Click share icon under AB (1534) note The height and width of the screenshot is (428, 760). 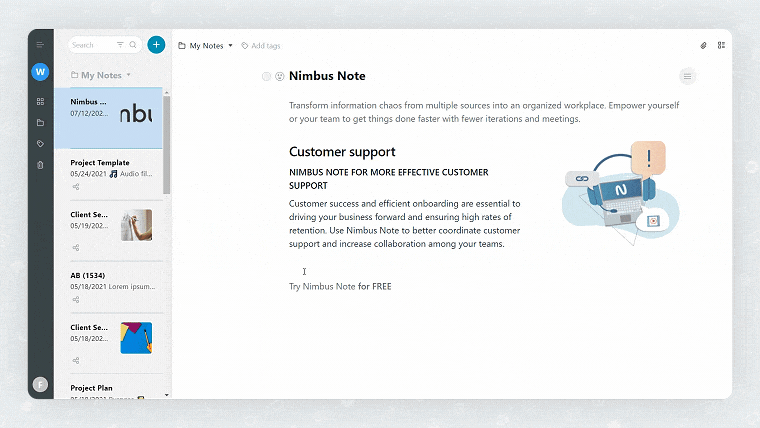click(76, 300)
